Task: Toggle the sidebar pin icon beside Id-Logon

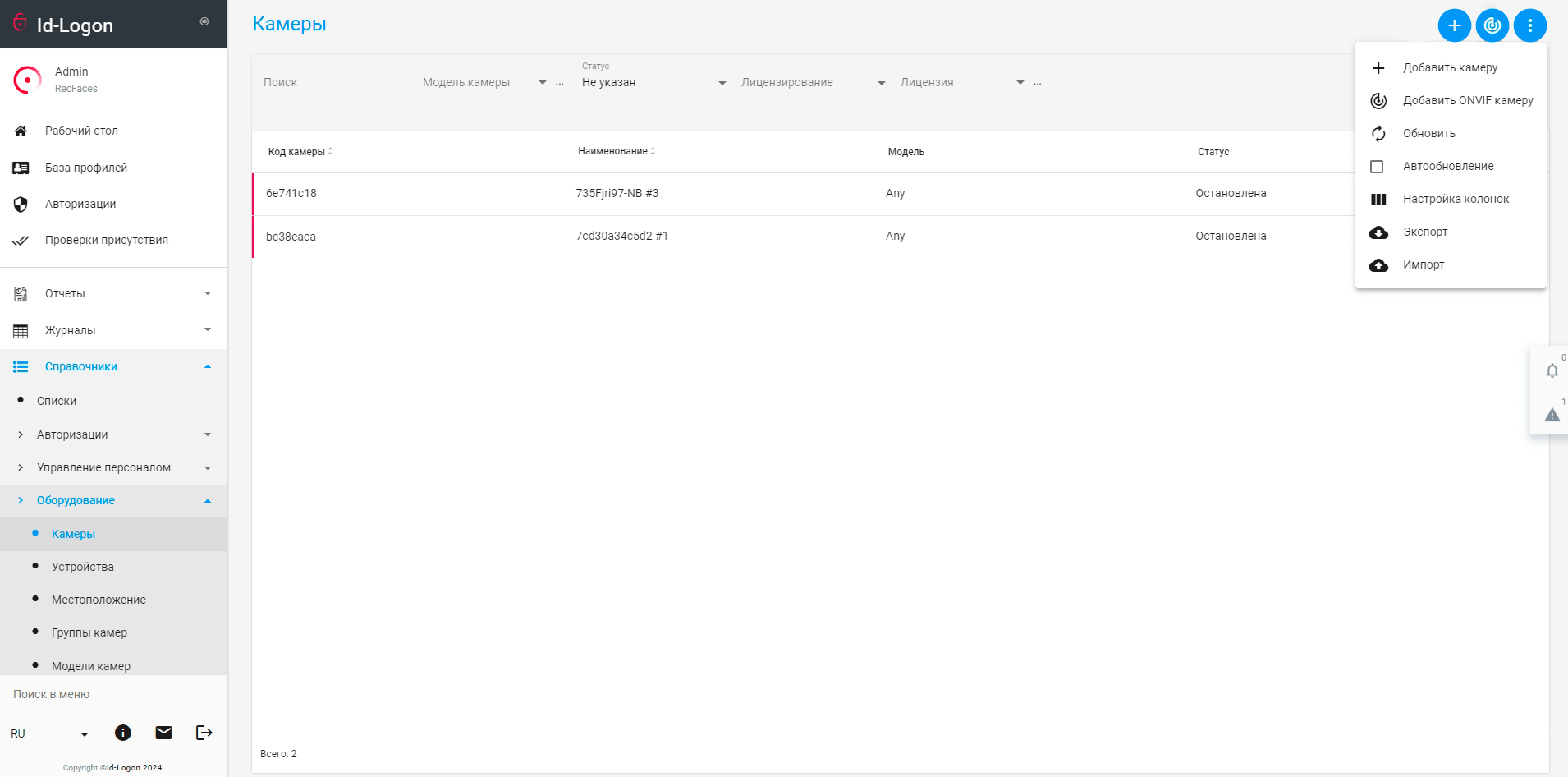Action: point(204,21)
